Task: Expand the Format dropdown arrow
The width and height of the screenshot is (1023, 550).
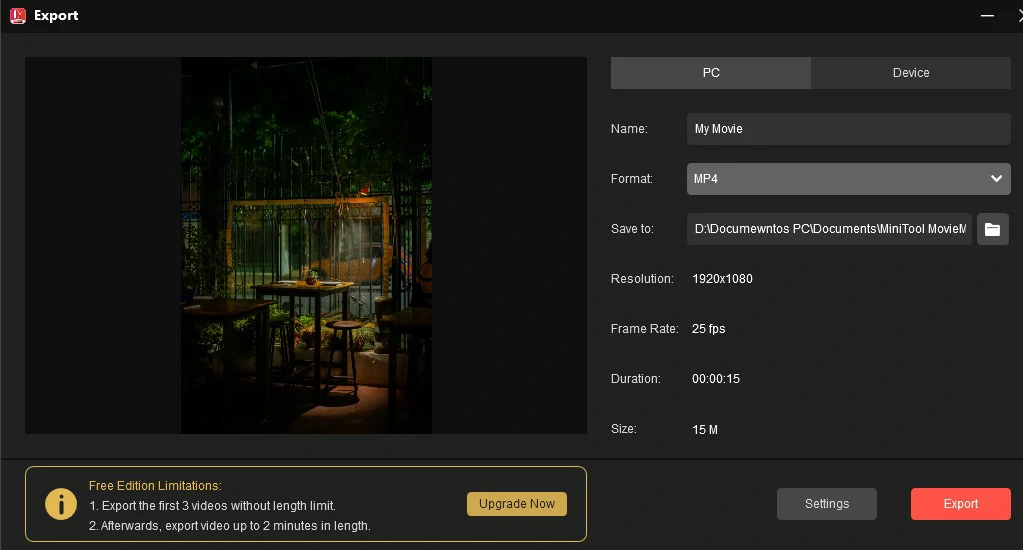Action: coord(996,179)
